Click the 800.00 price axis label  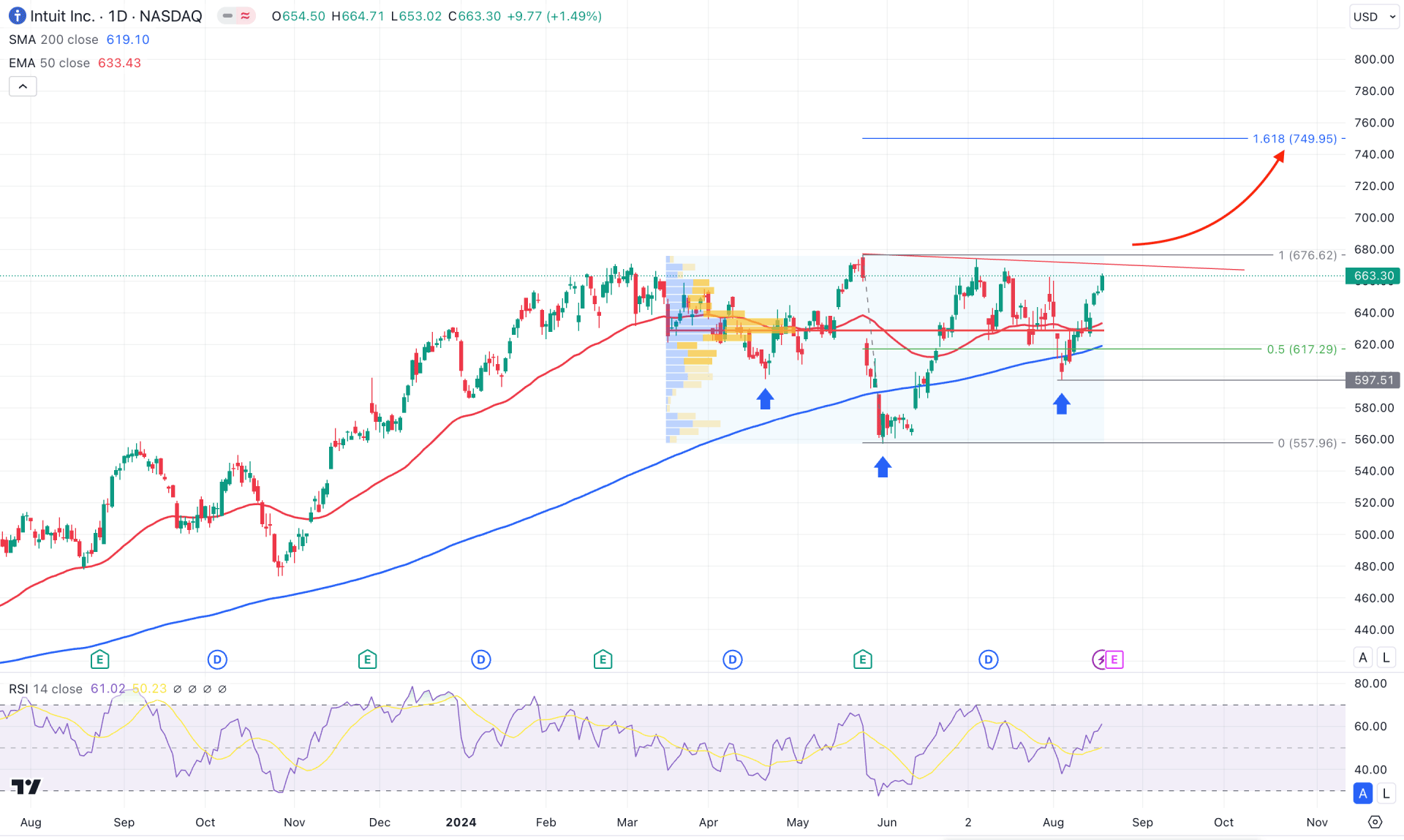1374,59
